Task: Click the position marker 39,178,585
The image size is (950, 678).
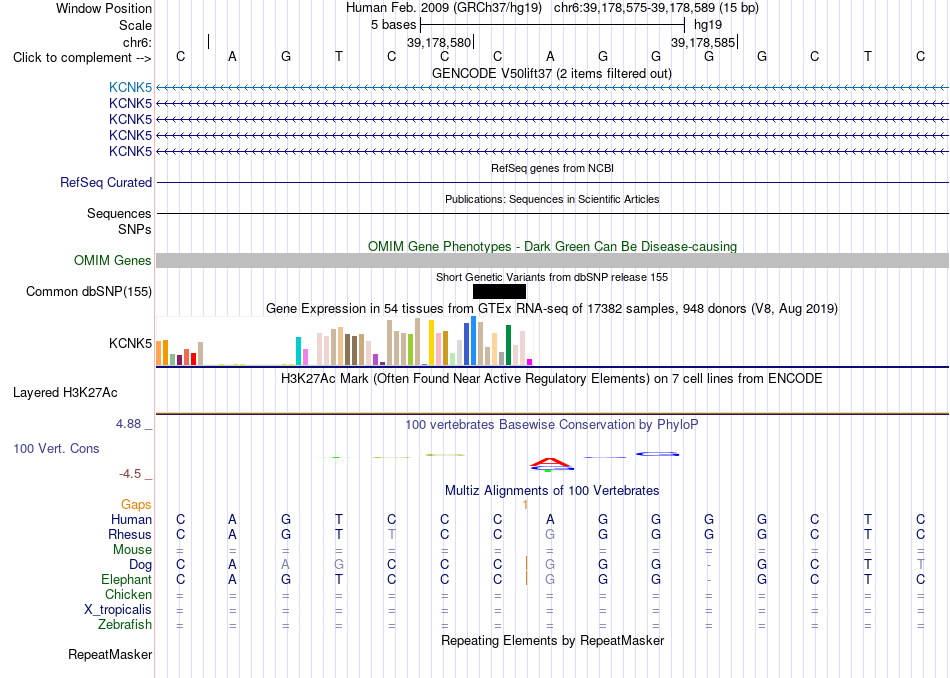Action: point(703,42)
